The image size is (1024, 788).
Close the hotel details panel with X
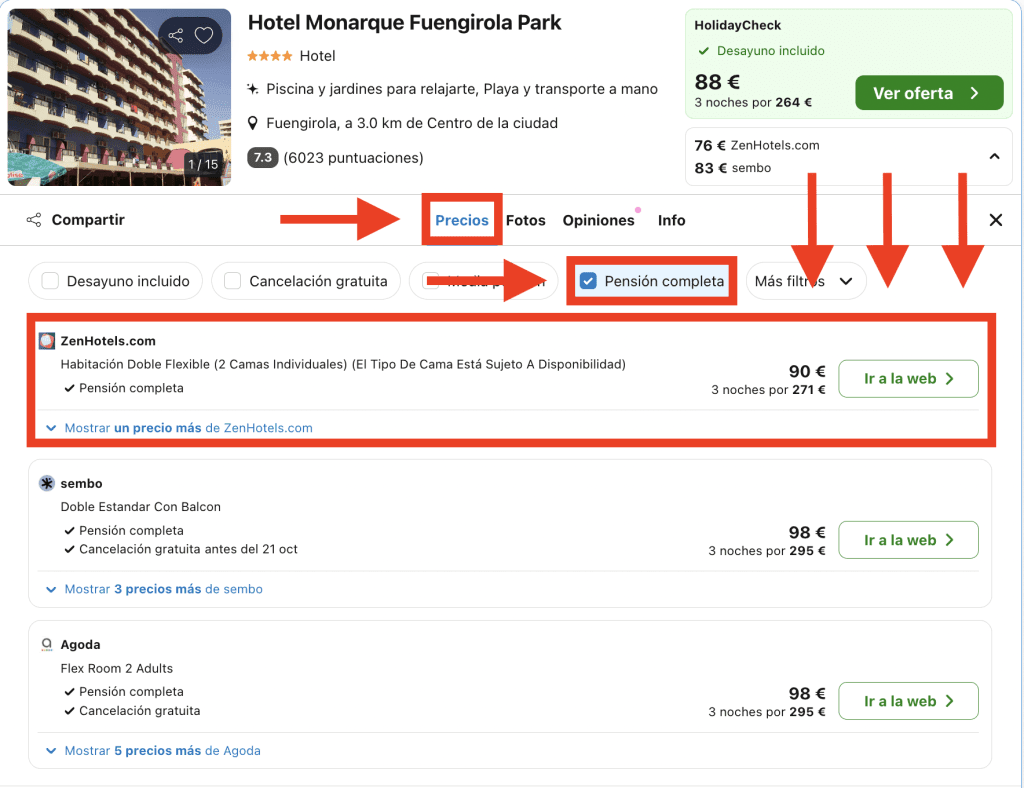pyautogui.click(x=995, y=220)
